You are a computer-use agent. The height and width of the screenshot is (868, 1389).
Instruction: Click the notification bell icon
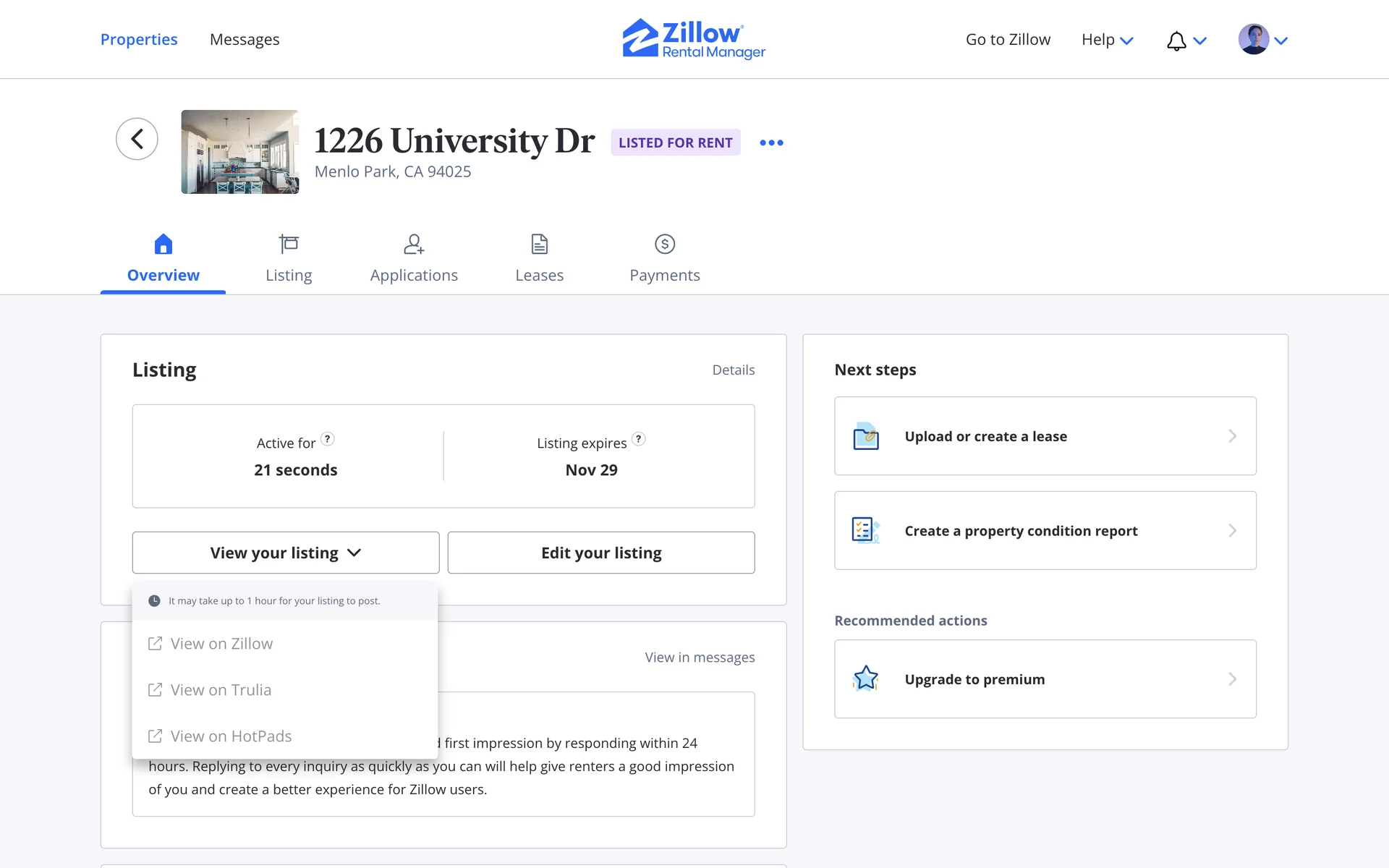pyautogui.click(x=1176, y=41)
